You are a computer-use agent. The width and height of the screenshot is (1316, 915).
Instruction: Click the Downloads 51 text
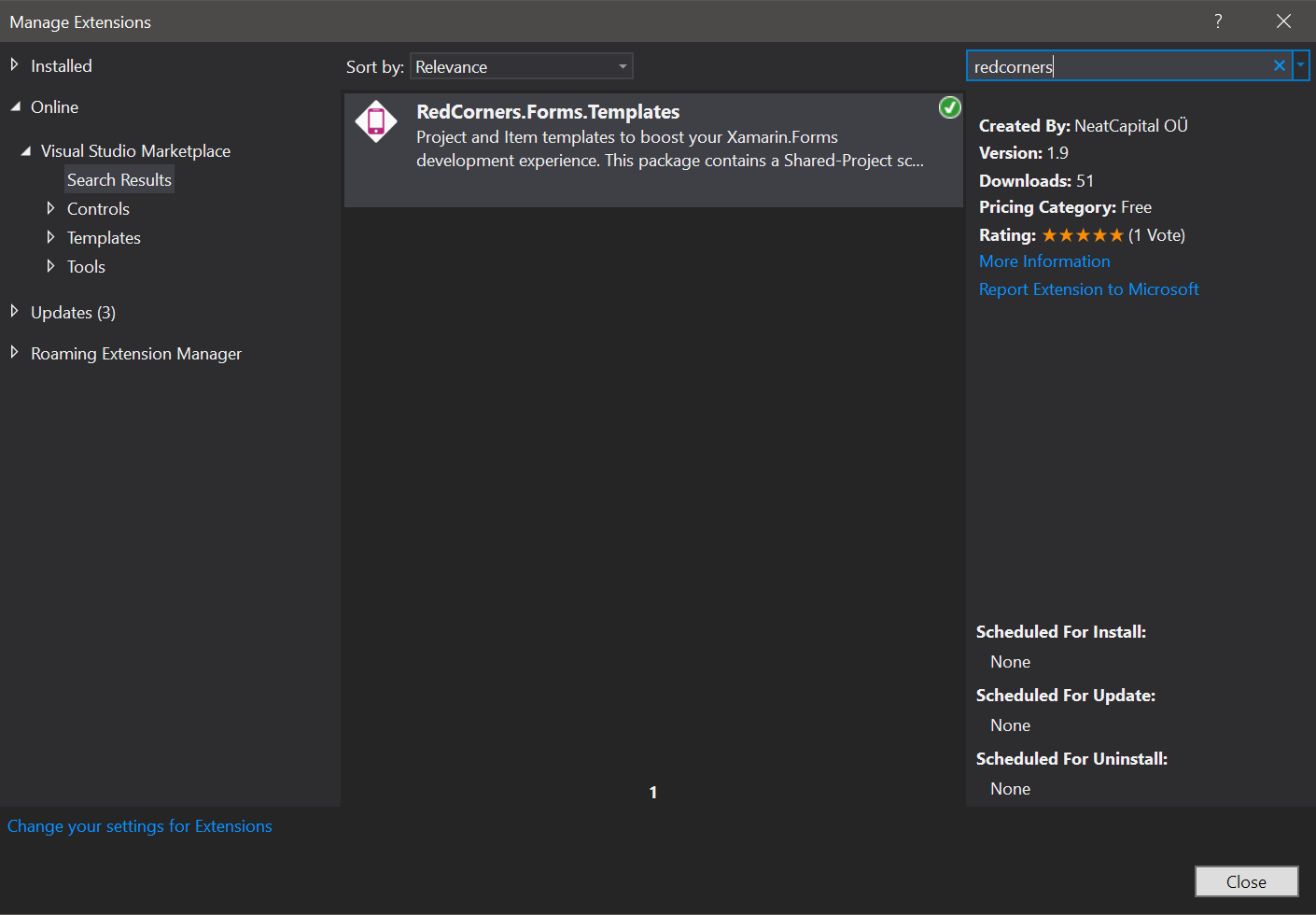pos(1036,181)
